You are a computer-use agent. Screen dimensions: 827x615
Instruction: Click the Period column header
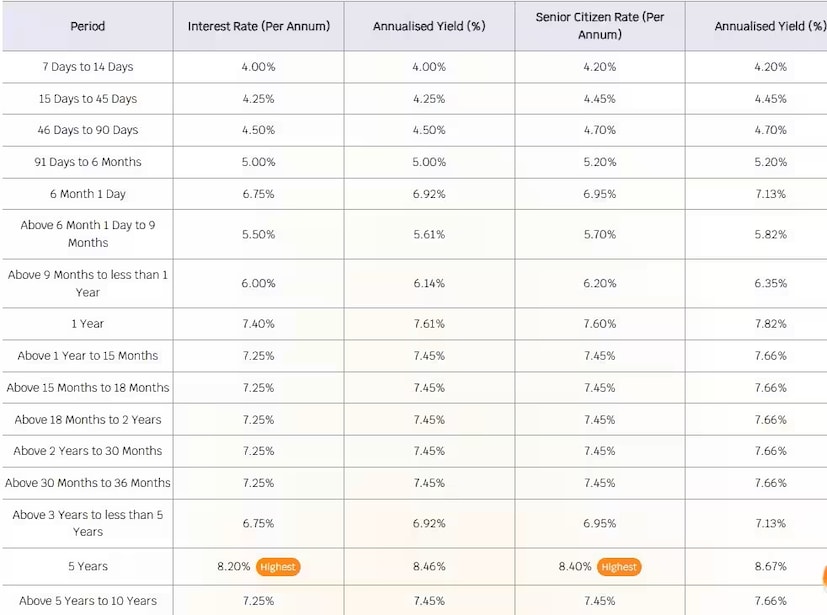point(88,26)
